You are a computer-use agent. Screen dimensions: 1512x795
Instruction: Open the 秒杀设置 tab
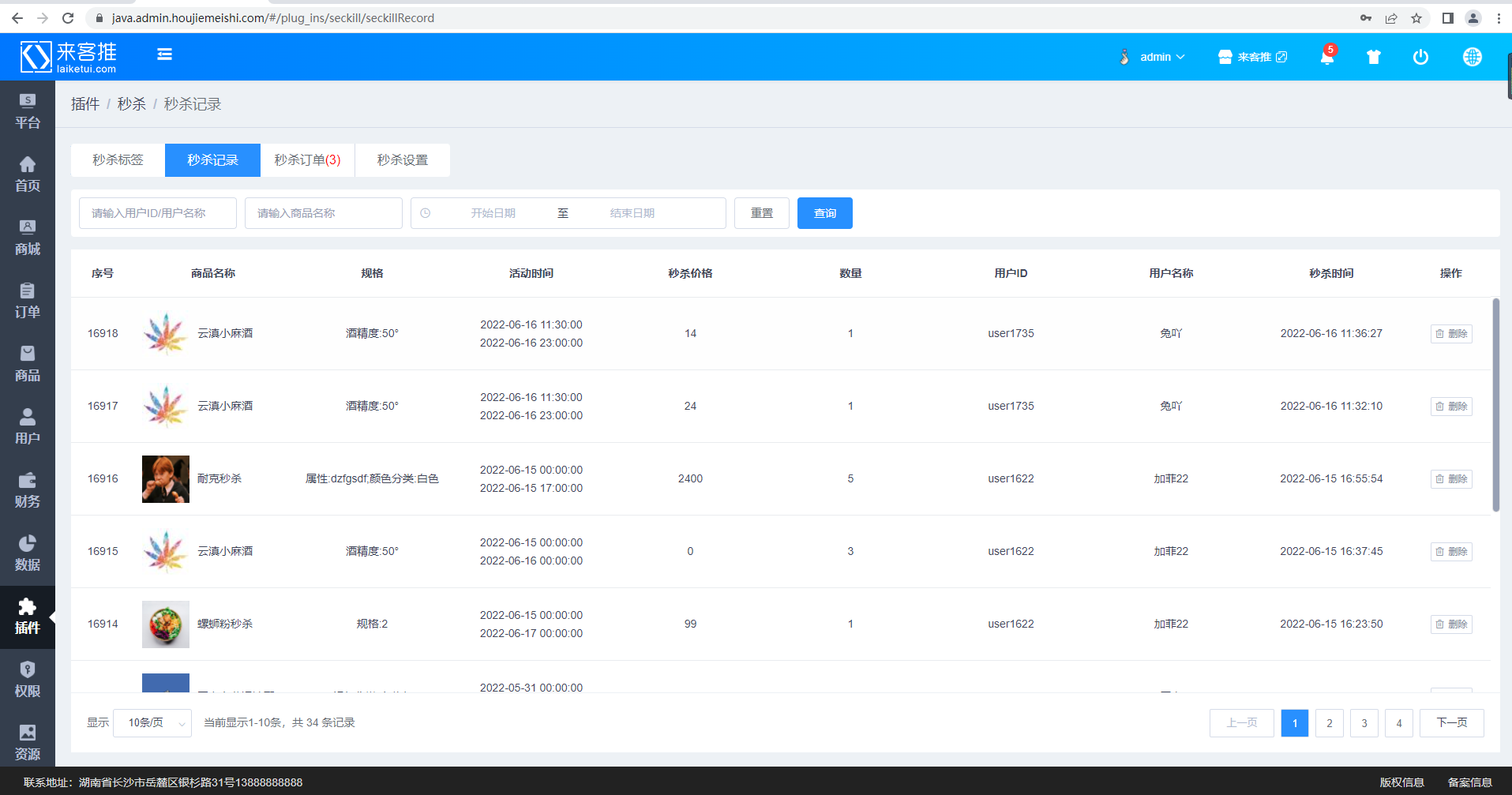(403, 160)
